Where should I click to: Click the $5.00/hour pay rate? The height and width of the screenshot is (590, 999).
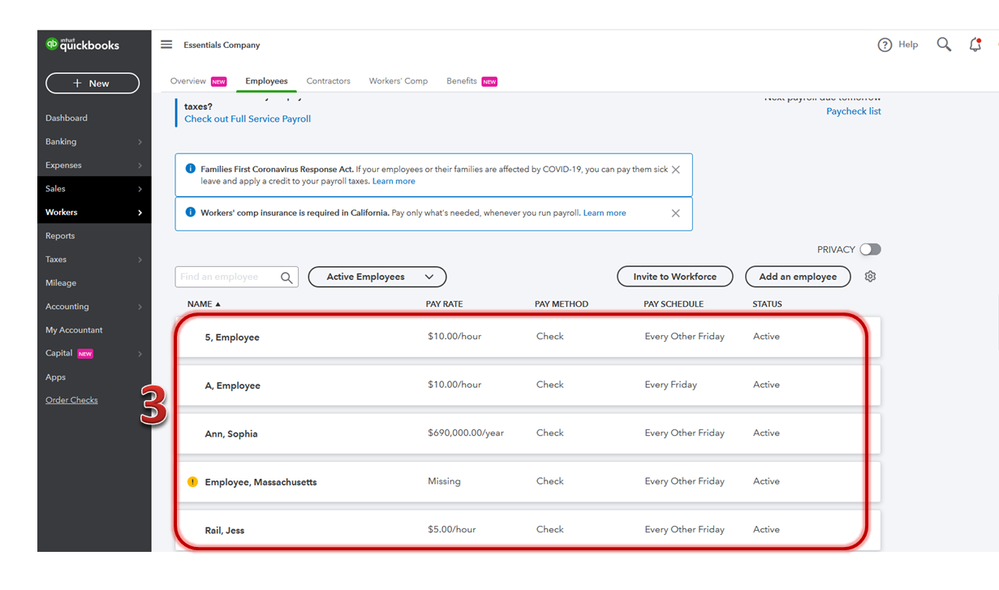tap(452, 529)
